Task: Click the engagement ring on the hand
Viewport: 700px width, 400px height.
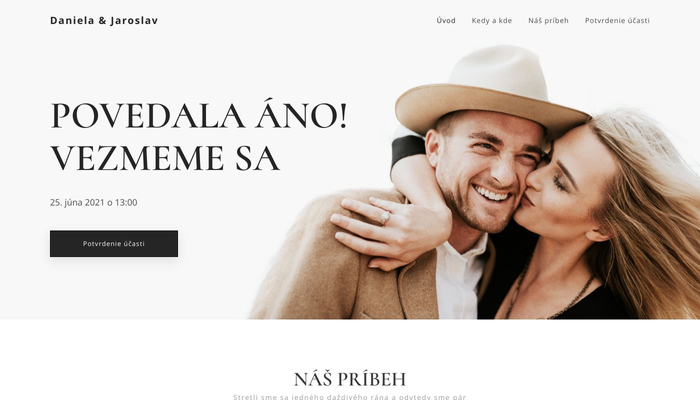Action: point(385,217)
